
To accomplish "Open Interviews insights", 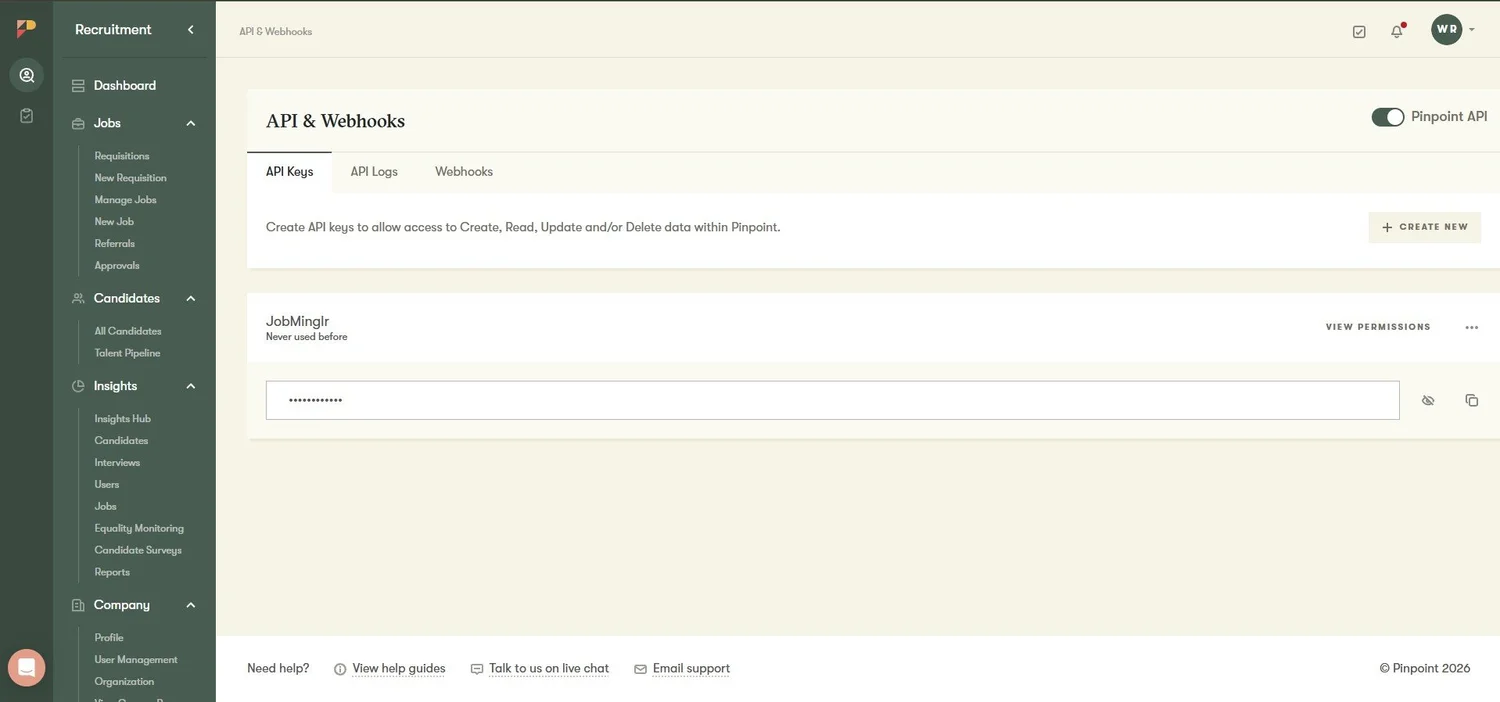I will [117, 463].
